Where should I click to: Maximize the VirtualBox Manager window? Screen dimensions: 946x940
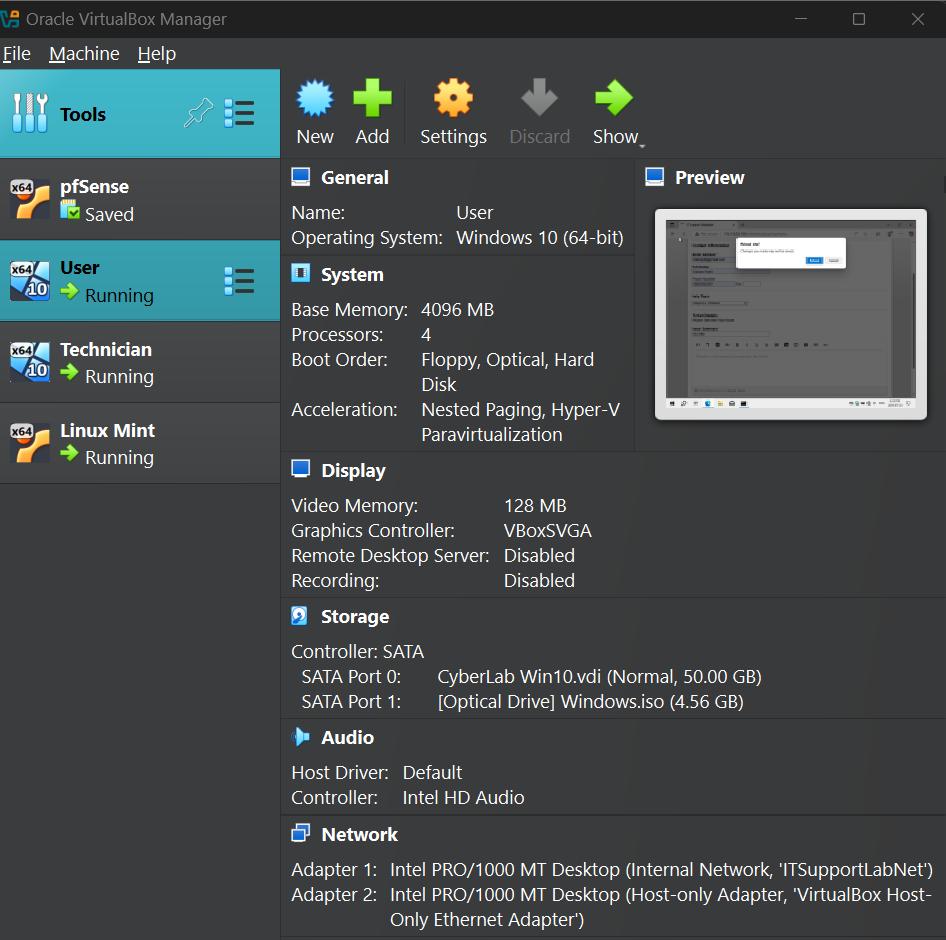[859, 19]
